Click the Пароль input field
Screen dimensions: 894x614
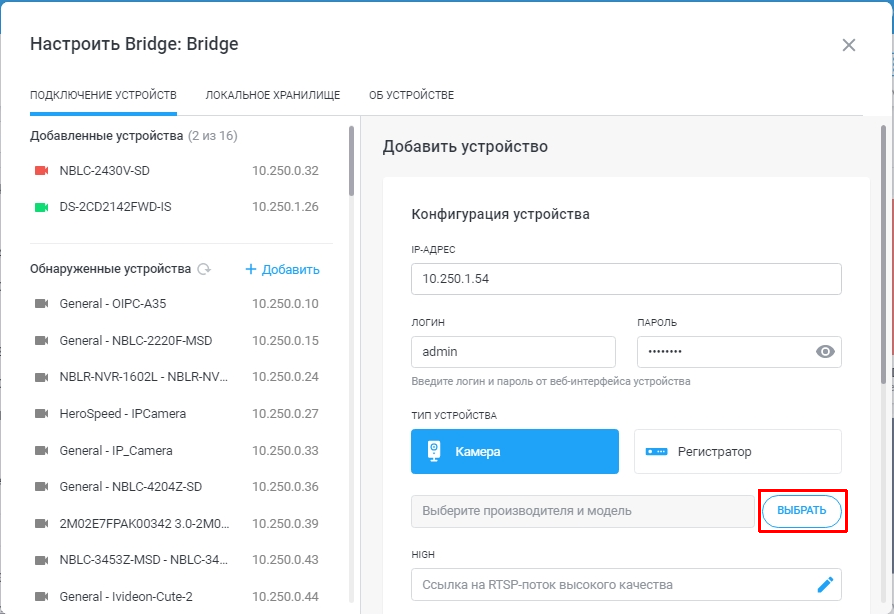pyautogui.click(x=739, y=352)
